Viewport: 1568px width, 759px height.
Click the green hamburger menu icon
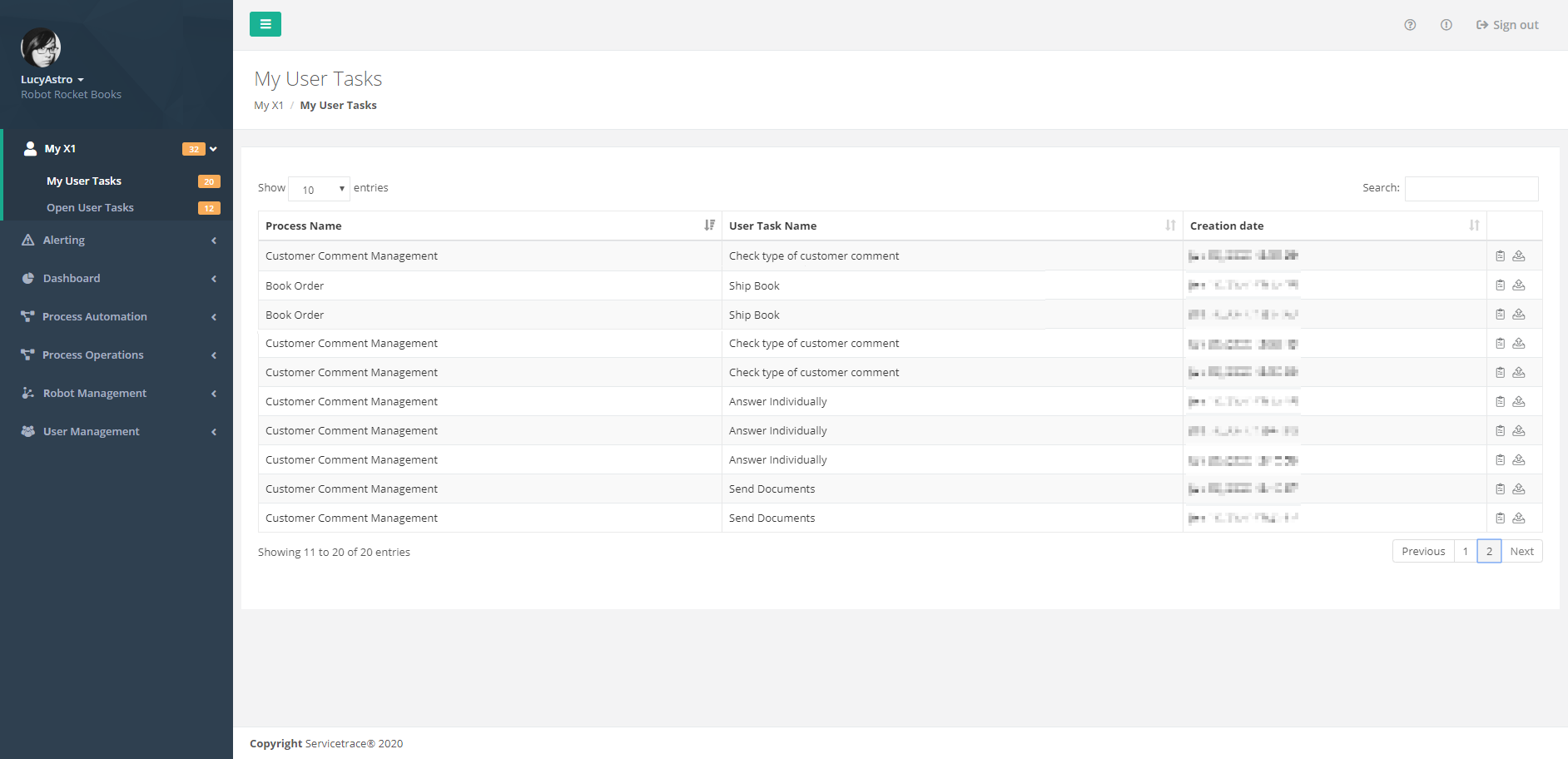point(265,24)
